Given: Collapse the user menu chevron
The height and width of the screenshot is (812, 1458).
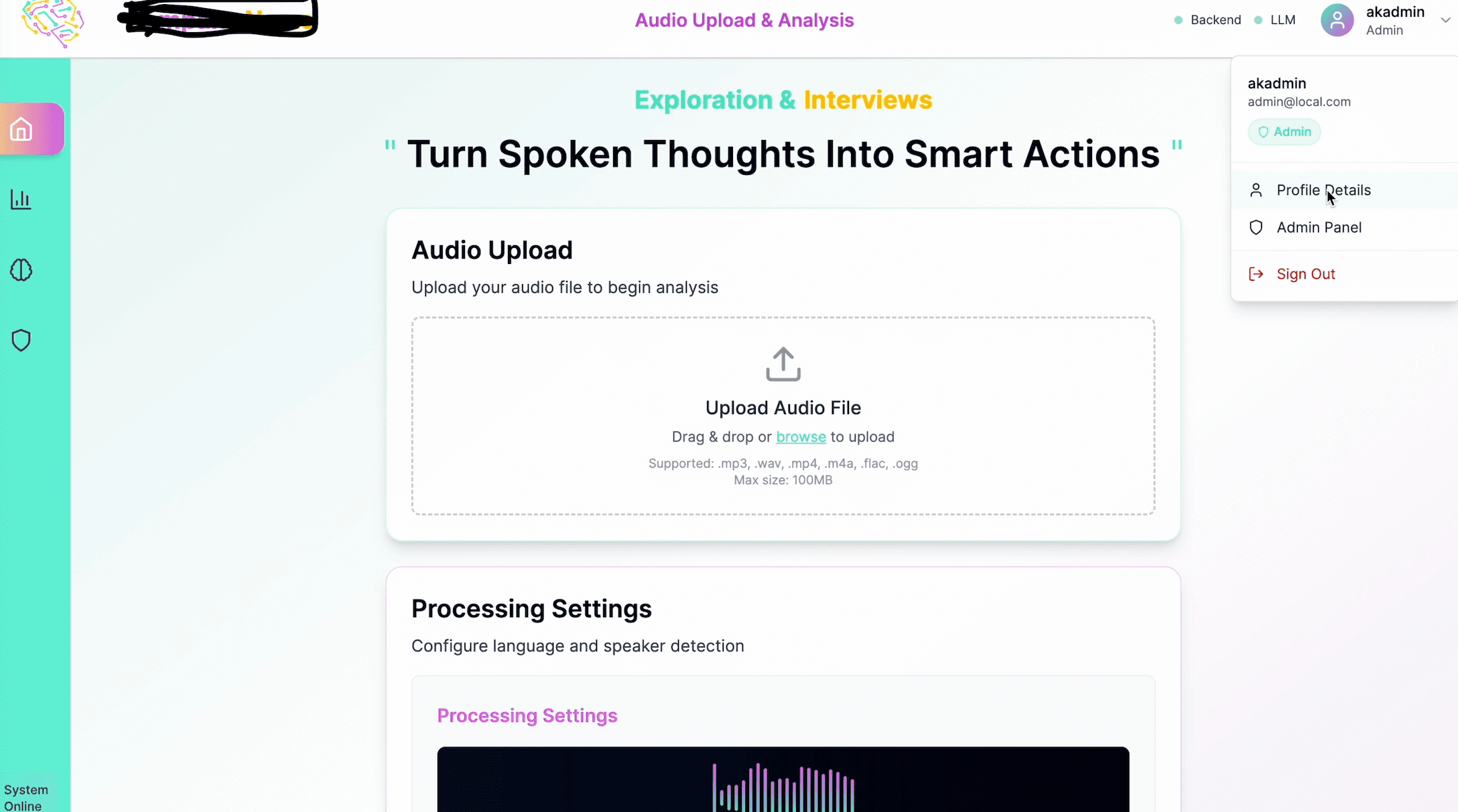Looking at the screenshot, I should 1445,20.
